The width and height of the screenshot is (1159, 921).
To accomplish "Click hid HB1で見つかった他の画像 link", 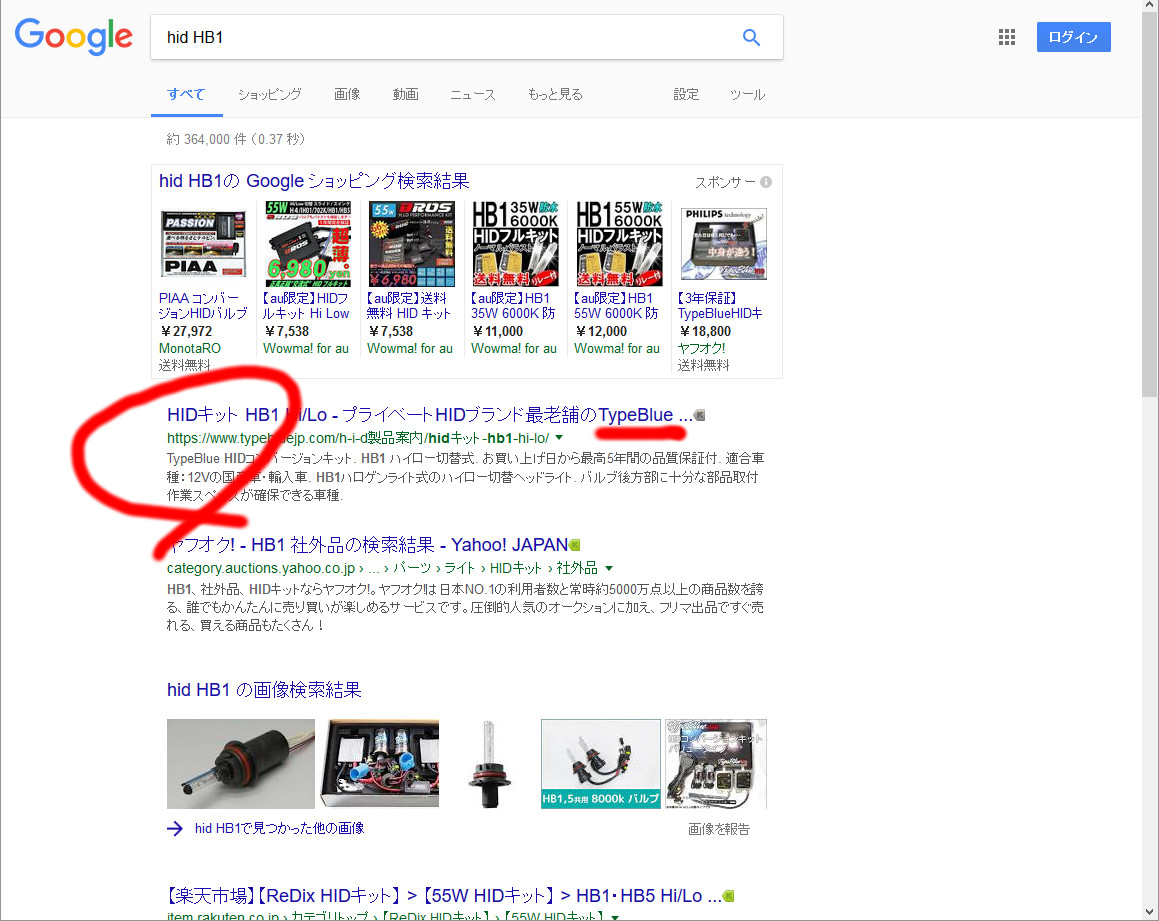I will coord(279,829).
